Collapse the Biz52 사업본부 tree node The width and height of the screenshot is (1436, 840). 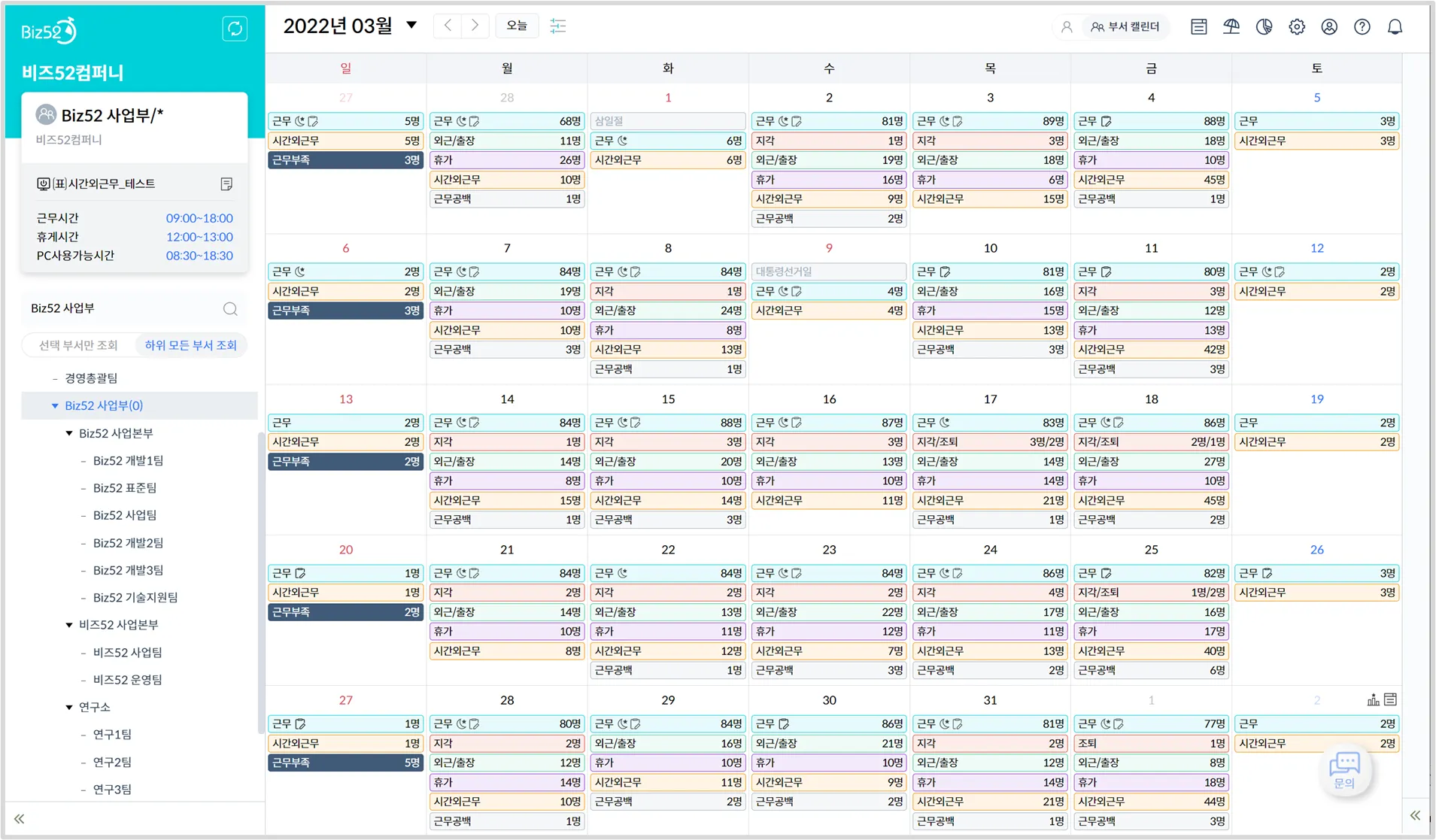[69, 434]
